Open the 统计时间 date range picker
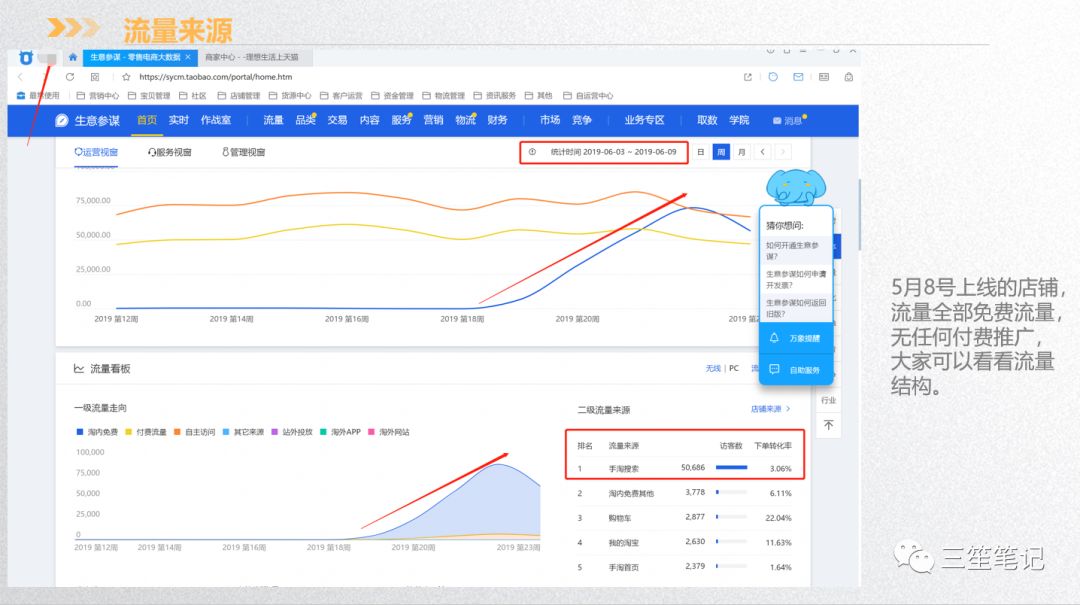 point(604,152)
